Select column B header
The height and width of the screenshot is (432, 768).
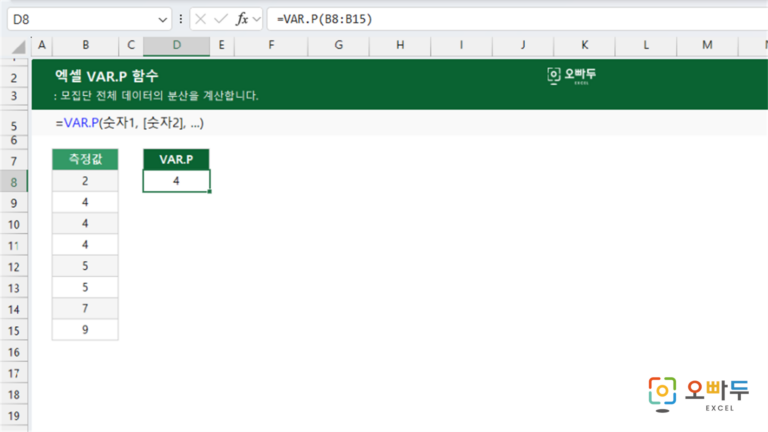coord(86,45)
